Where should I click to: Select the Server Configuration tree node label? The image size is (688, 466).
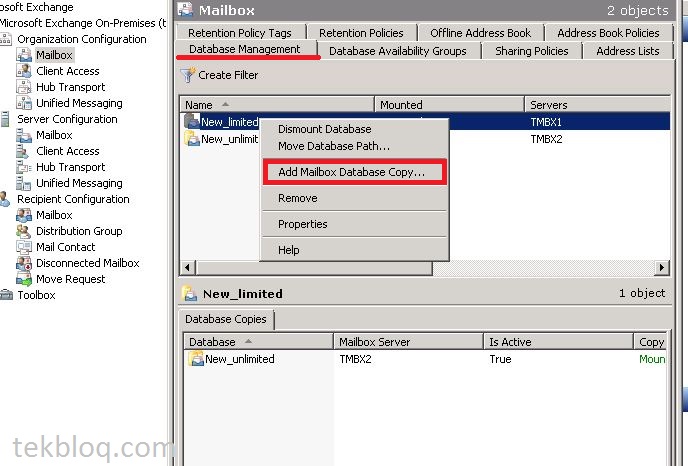pyautogui.click(x=67, y=119)
